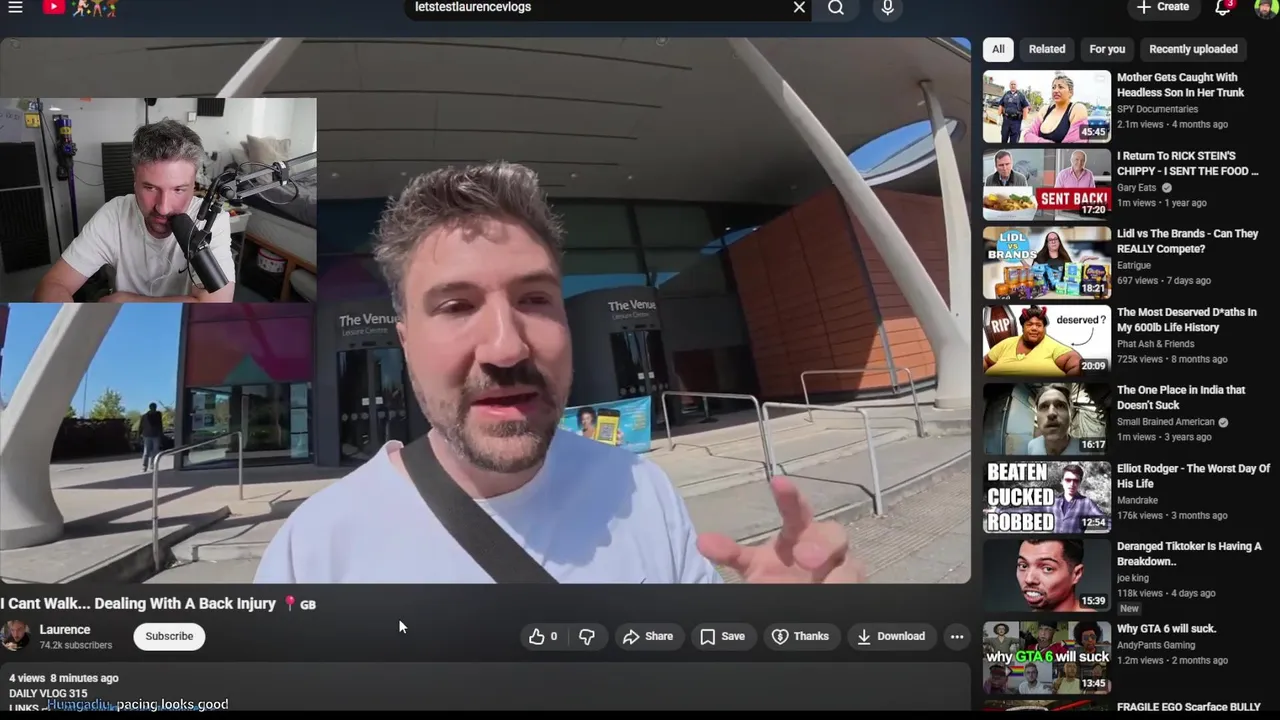Open the Create menu
Image resolution: width=1280 pixels, height=720 pixels.
click(1162, 7)
